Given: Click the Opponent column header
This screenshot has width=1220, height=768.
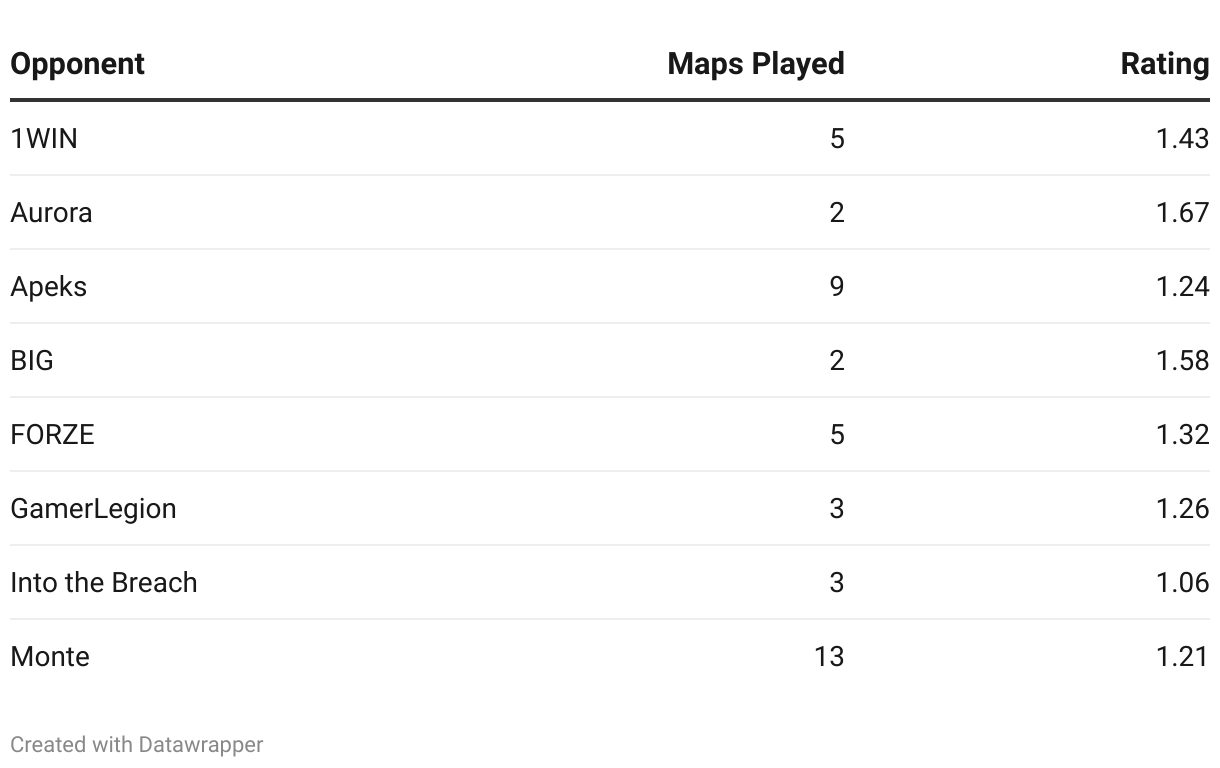Looking at the screenshot, I should coord(77,64).
